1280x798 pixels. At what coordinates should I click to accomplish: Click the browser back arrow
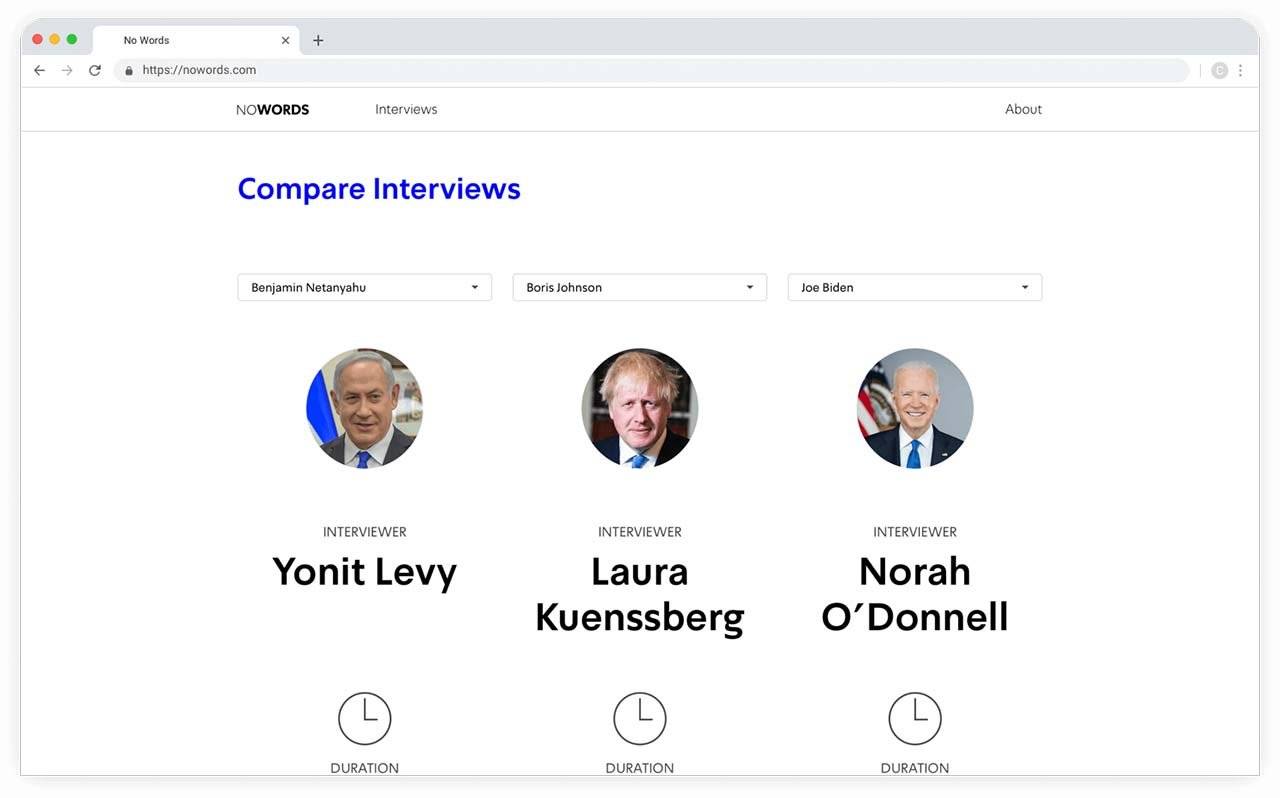pos(39,70)
